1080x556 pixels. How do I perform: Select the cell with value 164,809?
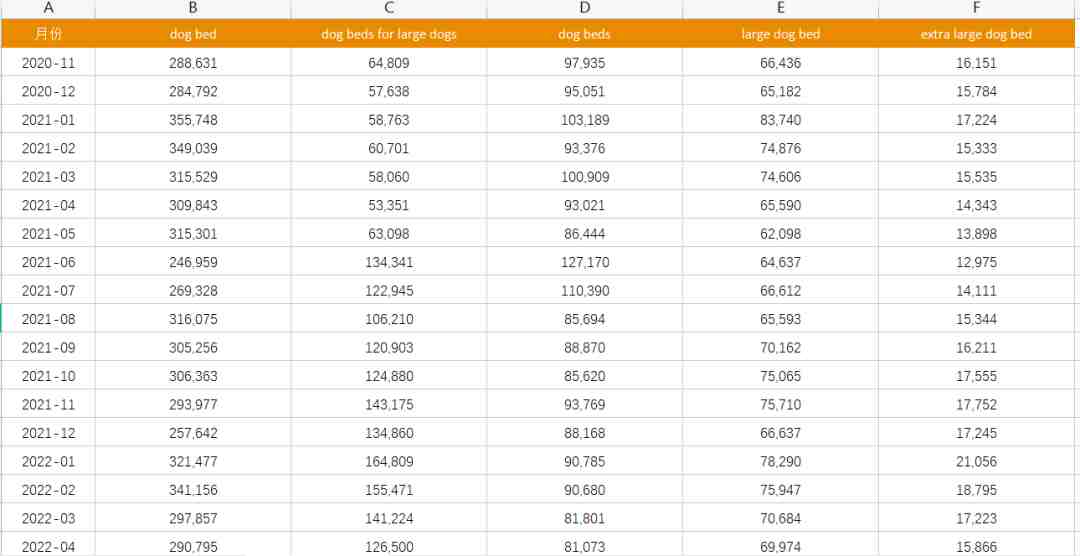pyautogui.click(x=389, y=461)
